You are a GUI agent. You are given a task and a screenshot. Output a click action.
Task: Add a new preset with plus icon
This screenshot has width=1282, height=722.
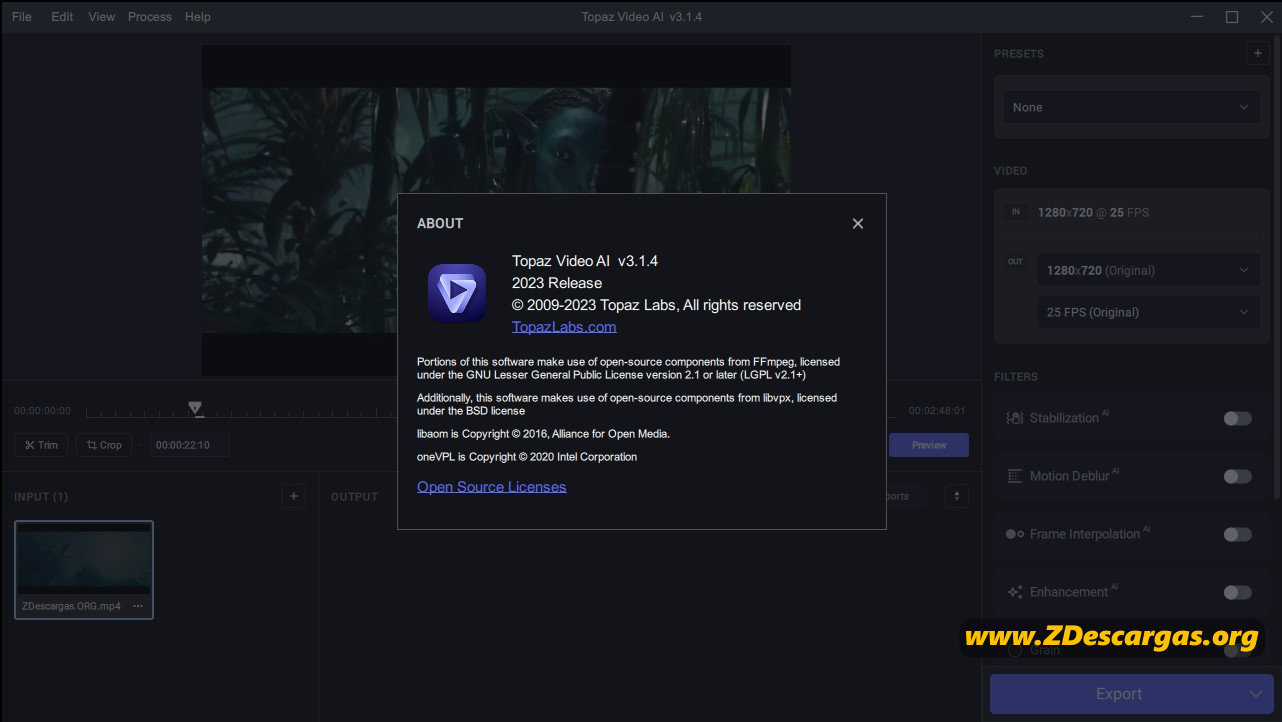pos(1257,54)
